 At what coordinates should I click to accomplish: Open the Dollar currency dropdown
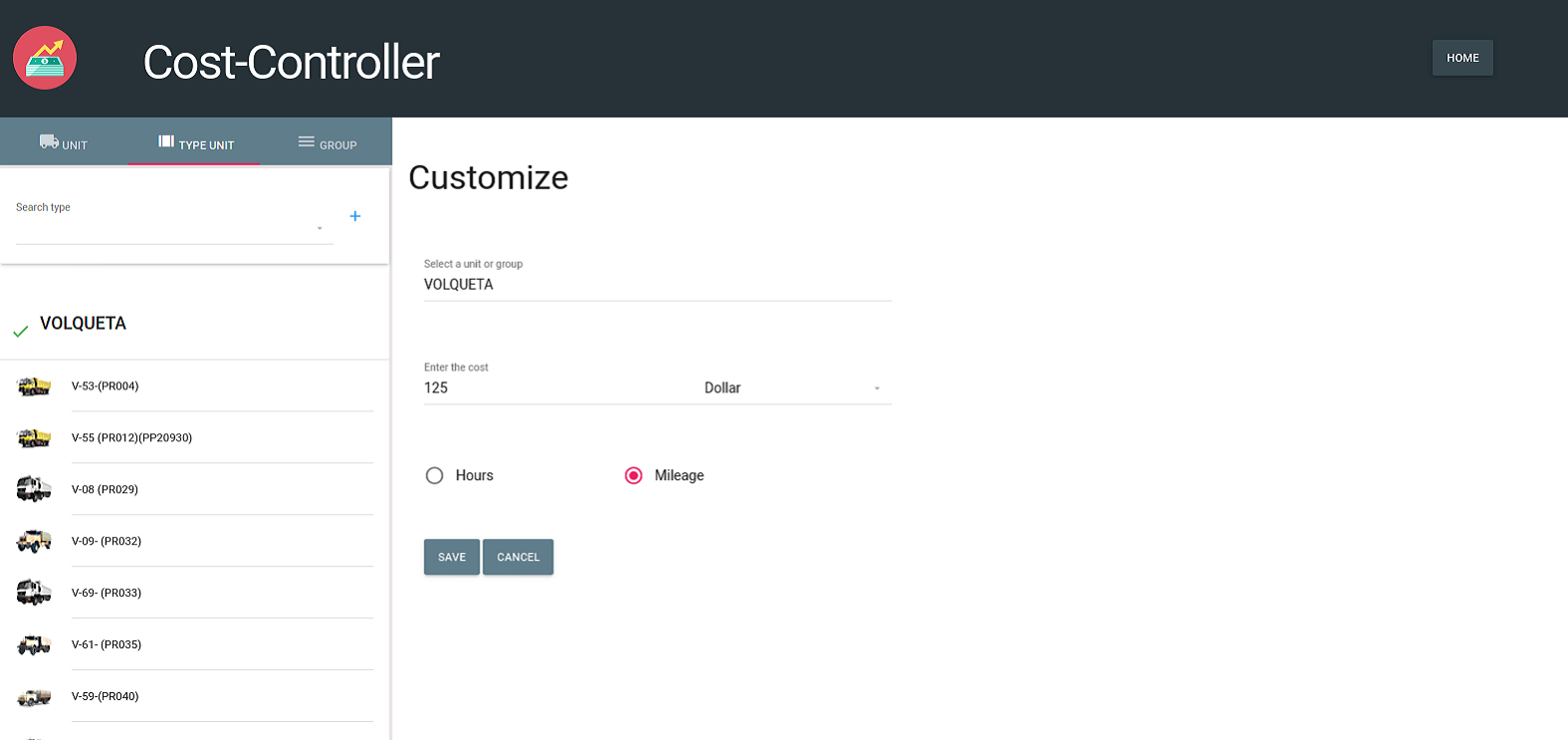[x=792, y=388]
